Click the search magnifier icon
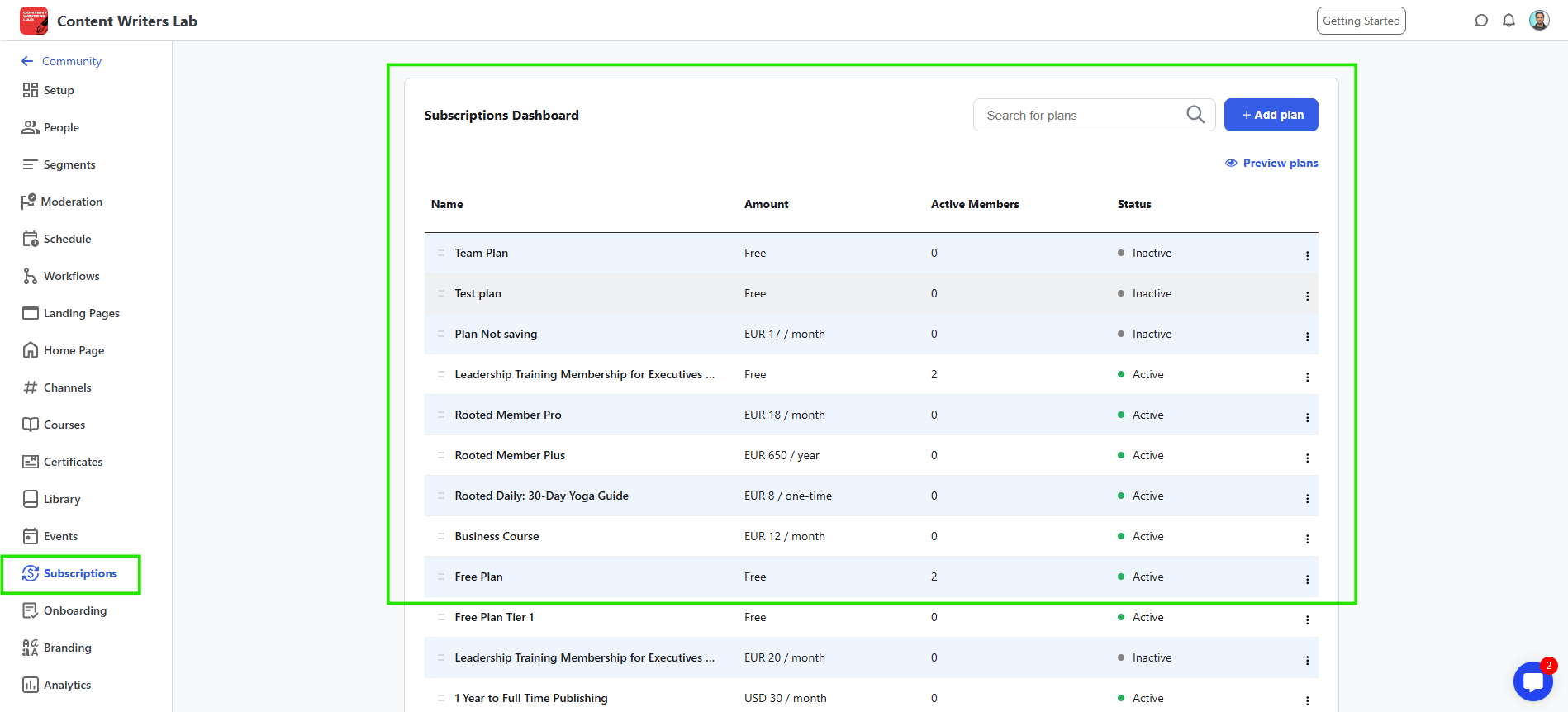Viewport: 1568px width, 712px height. [x=1195, y=115]
